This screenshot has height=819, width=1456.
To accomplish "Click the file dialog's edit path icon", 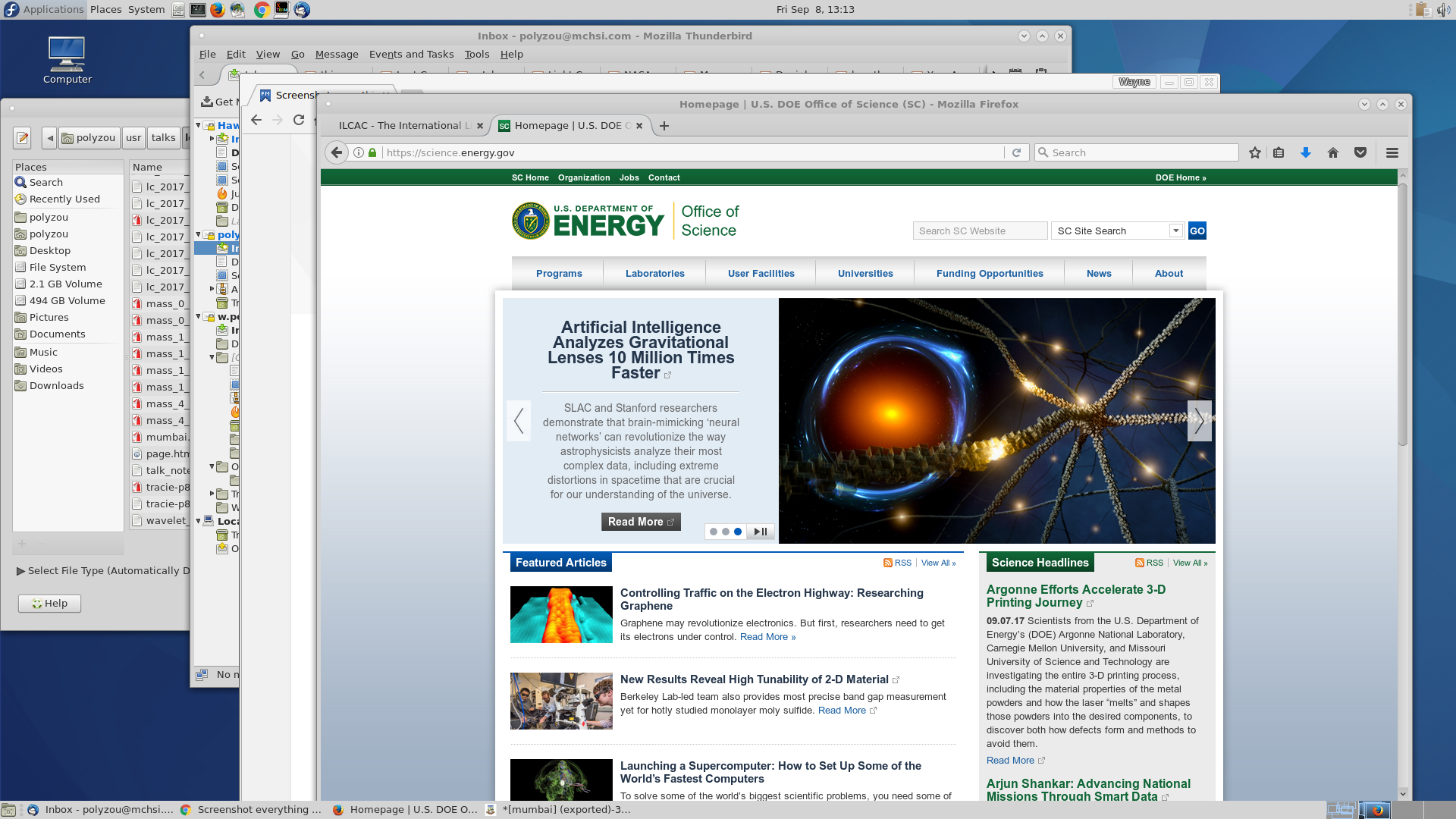I will [x=22, y=137].
